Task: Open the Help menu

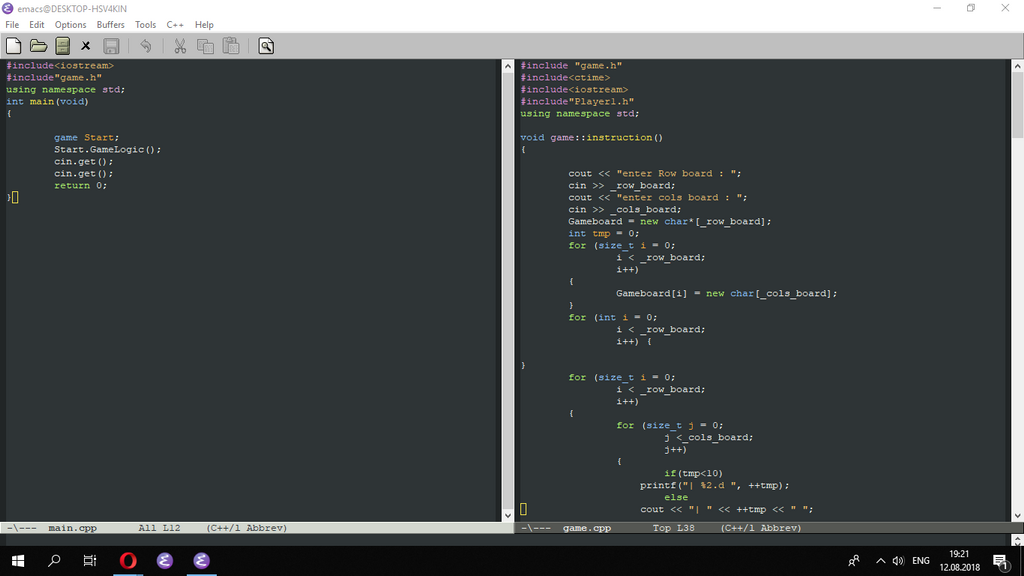Action: [204, 25]
